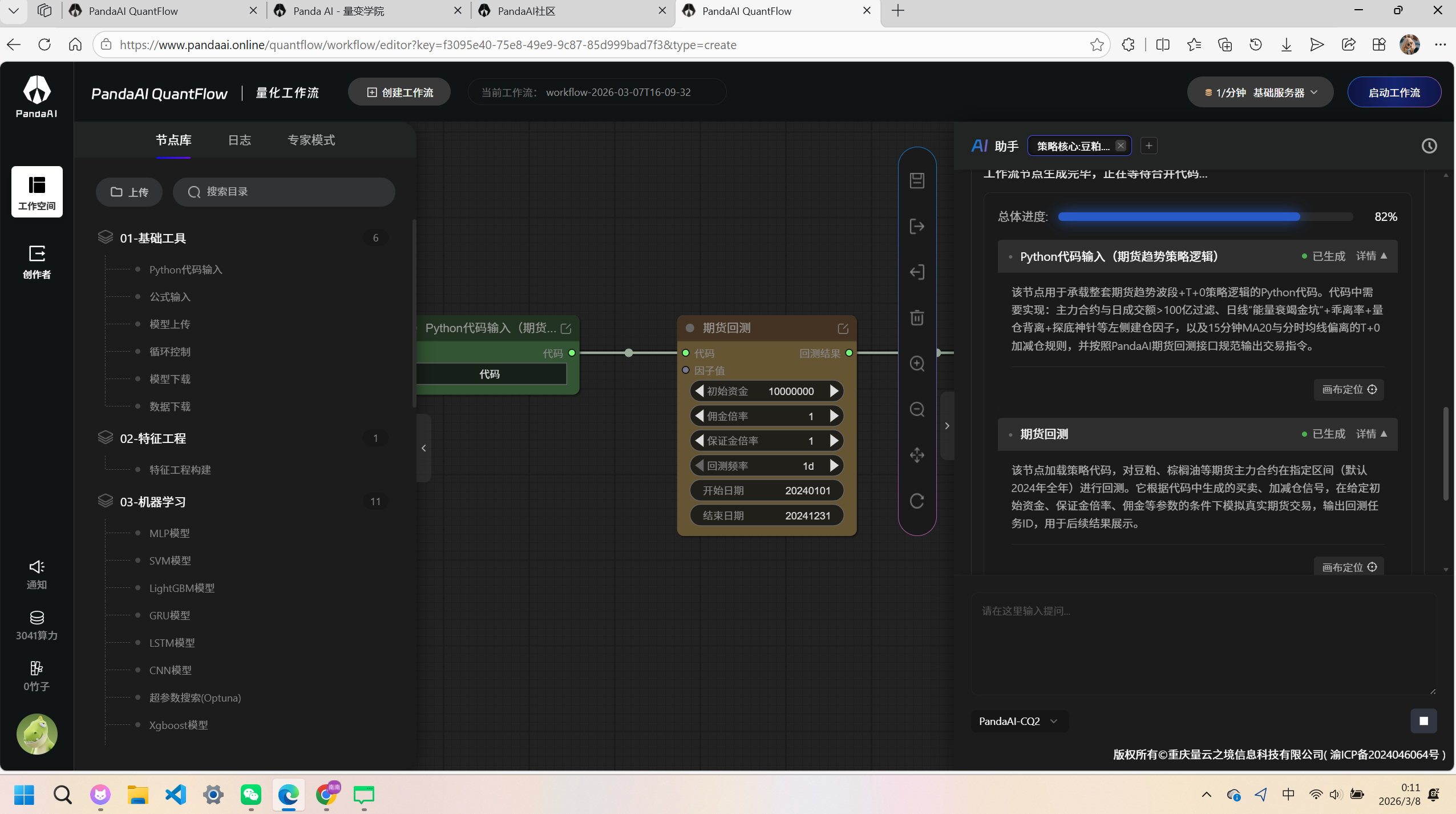Screen dimensions: 1456x814
Task: Zoom in with the magnifier plus icon
Action: click(917, 364)
